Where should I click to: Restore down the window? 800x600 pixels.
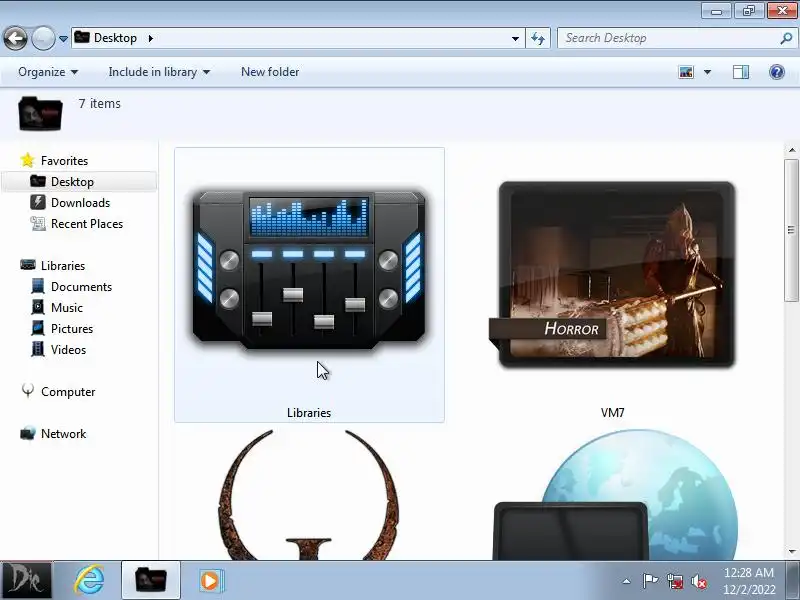click(748, 10)
